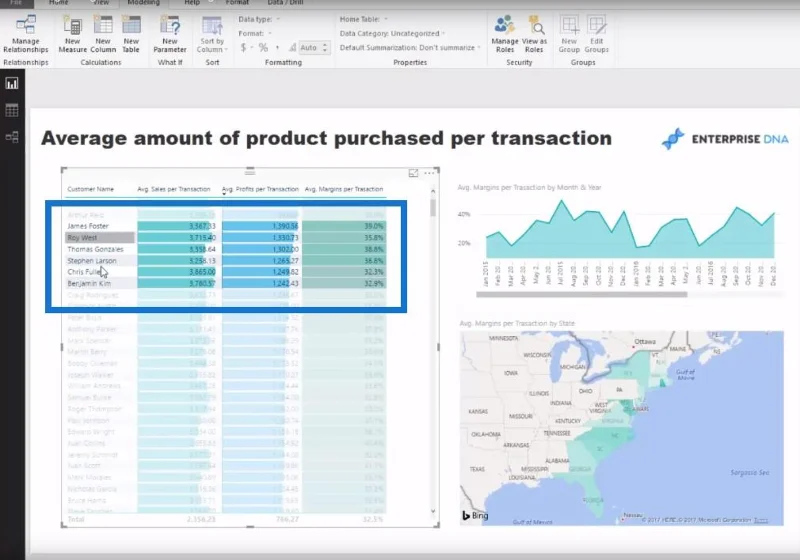The width and height of the screenshot is (800, 560).
Task: Open the File menu
Action: 16,3
